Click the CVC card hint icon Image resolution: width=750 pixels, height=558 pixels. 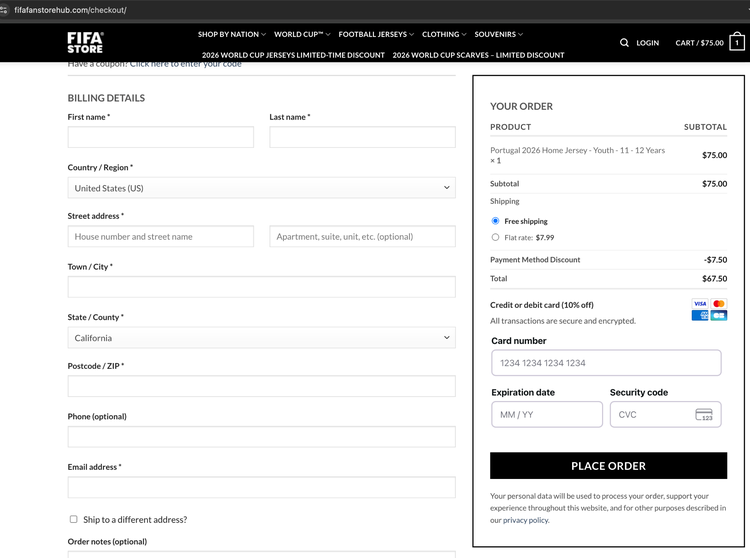(x=704, y=415)
